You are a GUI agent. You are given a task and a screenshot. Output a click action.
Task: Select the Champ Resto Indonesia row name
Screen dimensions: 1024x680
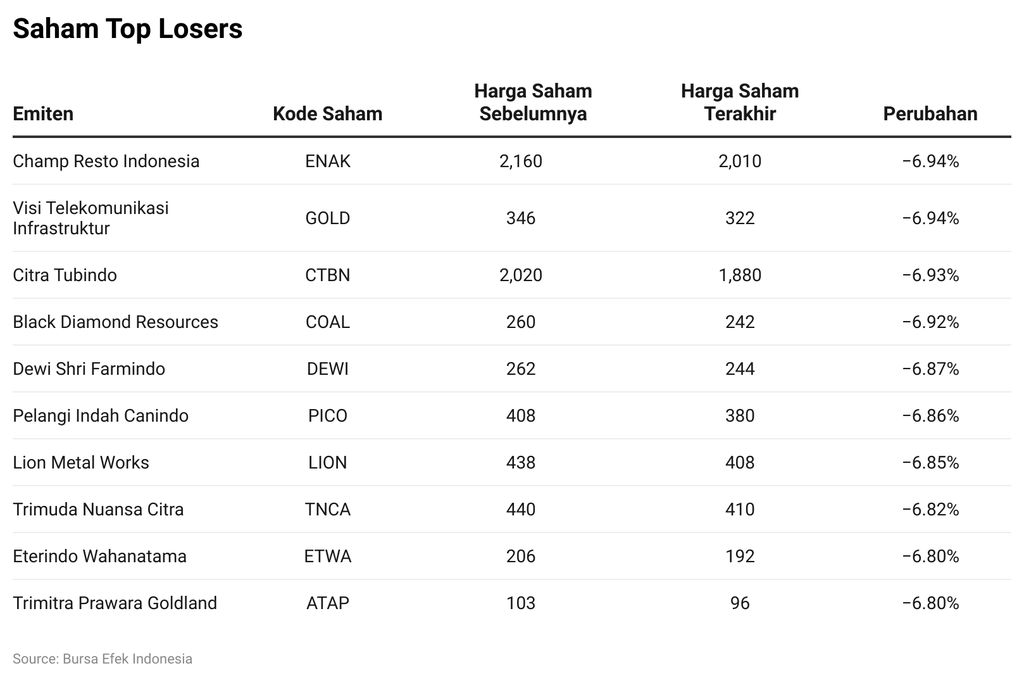tap(106, 161)
